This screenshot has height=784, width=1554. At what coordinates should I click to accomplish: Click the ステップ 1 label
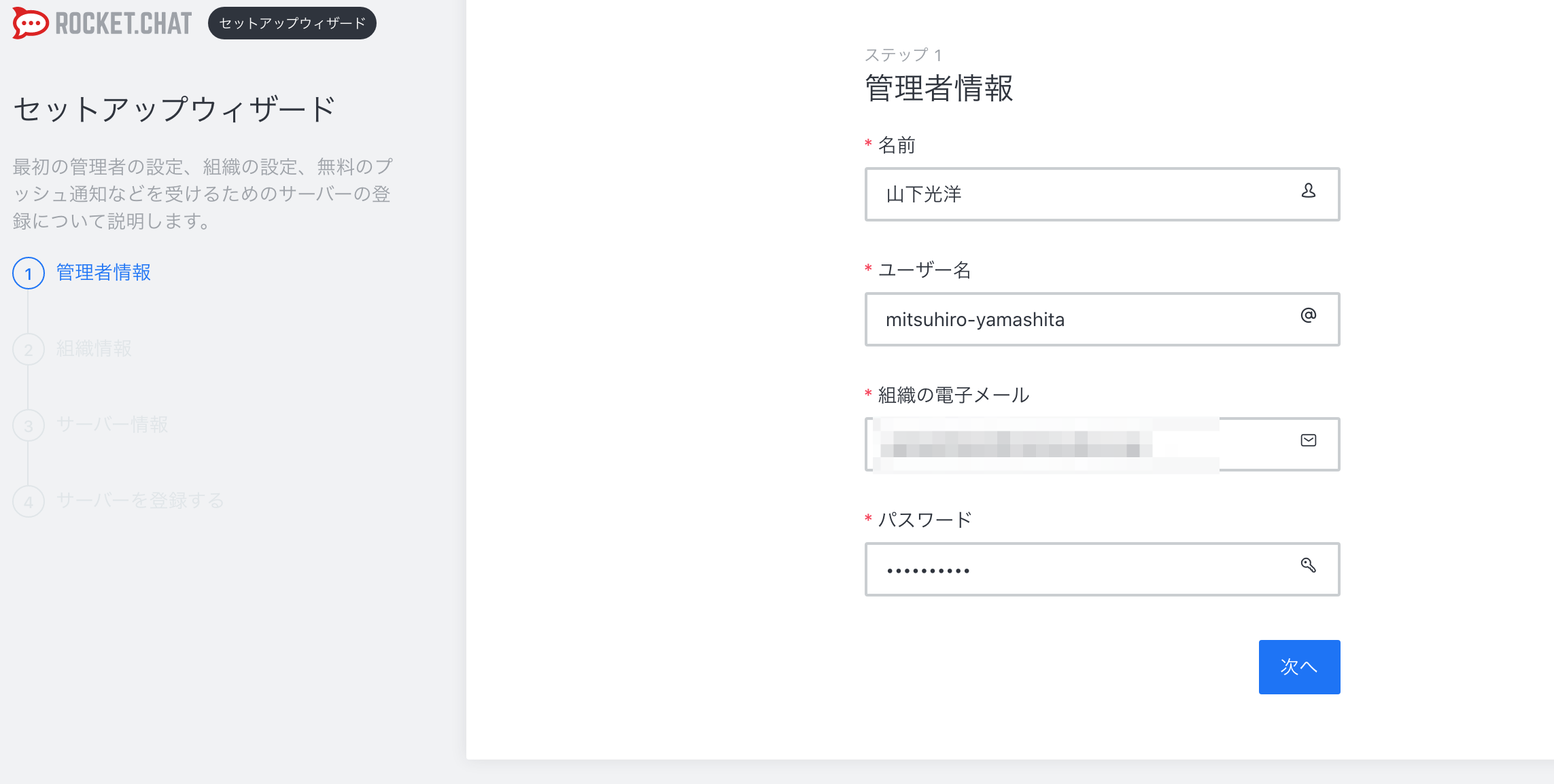(903, 54)
